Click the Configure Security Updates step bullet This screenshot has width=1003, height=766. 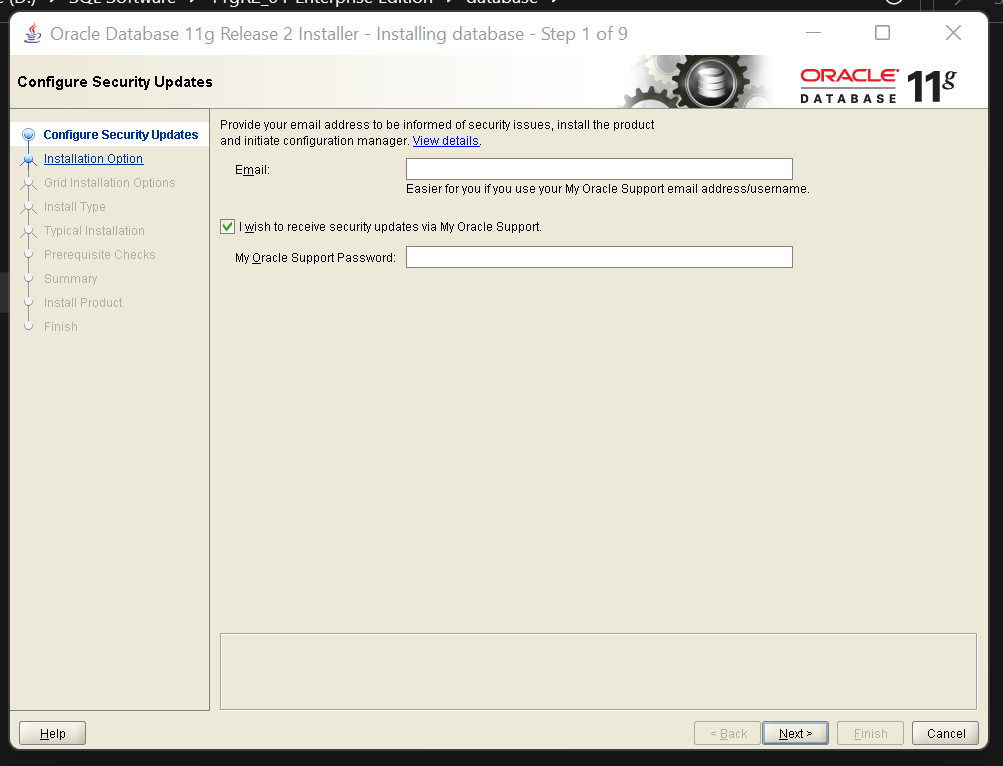[x=28, y=134]
